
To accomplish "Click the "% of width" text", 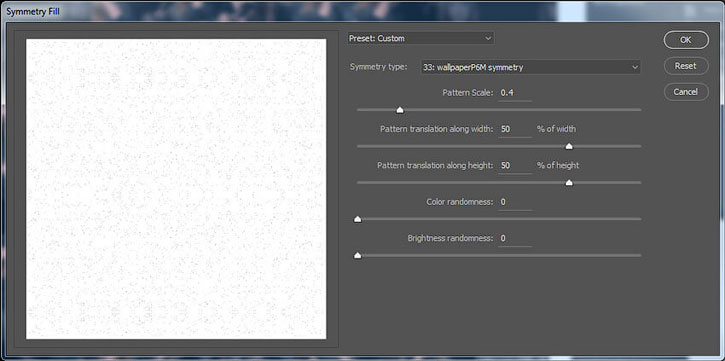I will [x=556, y=129].
